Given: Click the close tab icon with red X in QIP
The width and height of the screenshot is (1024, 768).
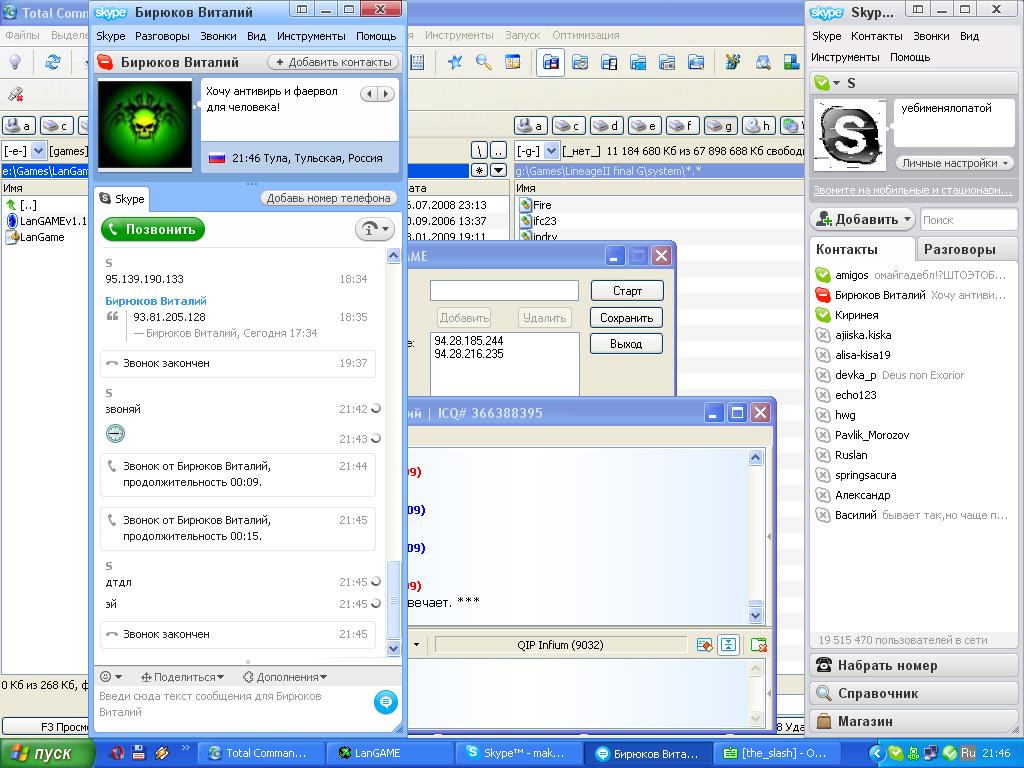Looking at the screenshot, I should (x=758, y=645).
